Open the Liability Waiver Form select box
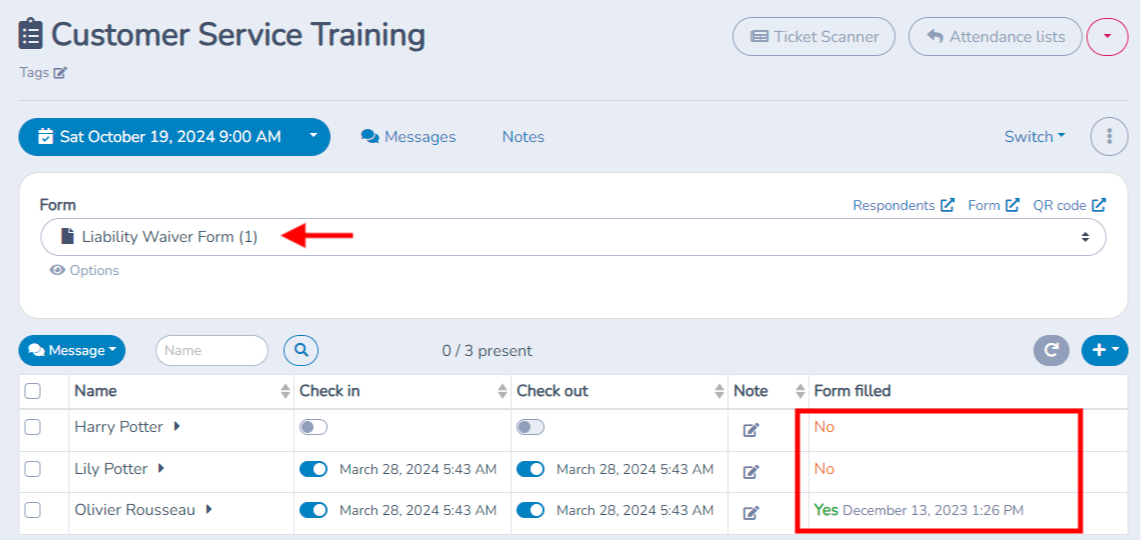The width and height of the screenshot is (1141, 540). [x=573, y=237]
